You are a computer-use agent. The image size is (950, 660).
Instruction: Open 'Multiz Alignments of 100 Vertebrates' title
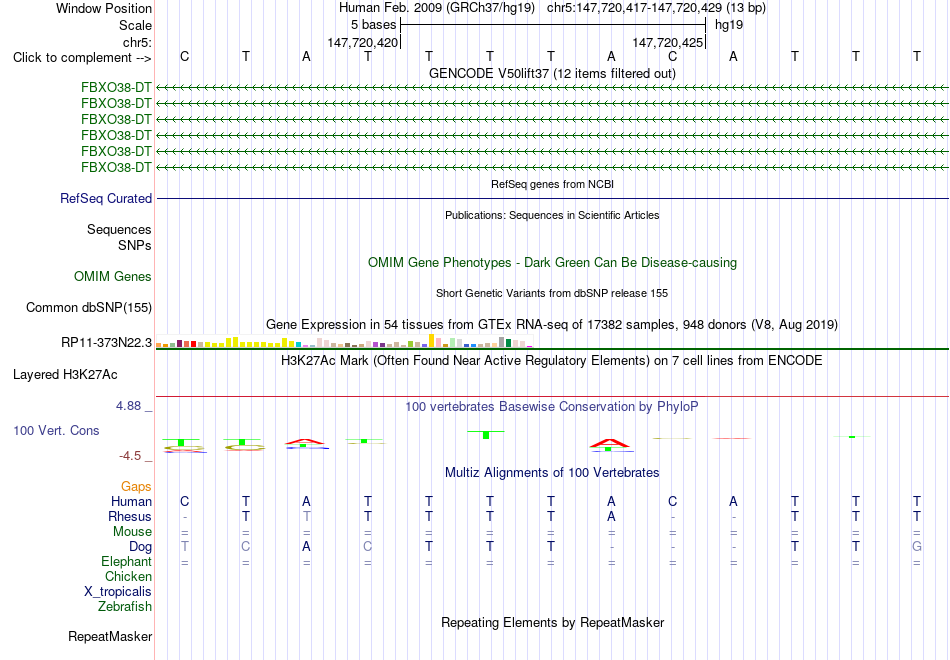(552, 472)
